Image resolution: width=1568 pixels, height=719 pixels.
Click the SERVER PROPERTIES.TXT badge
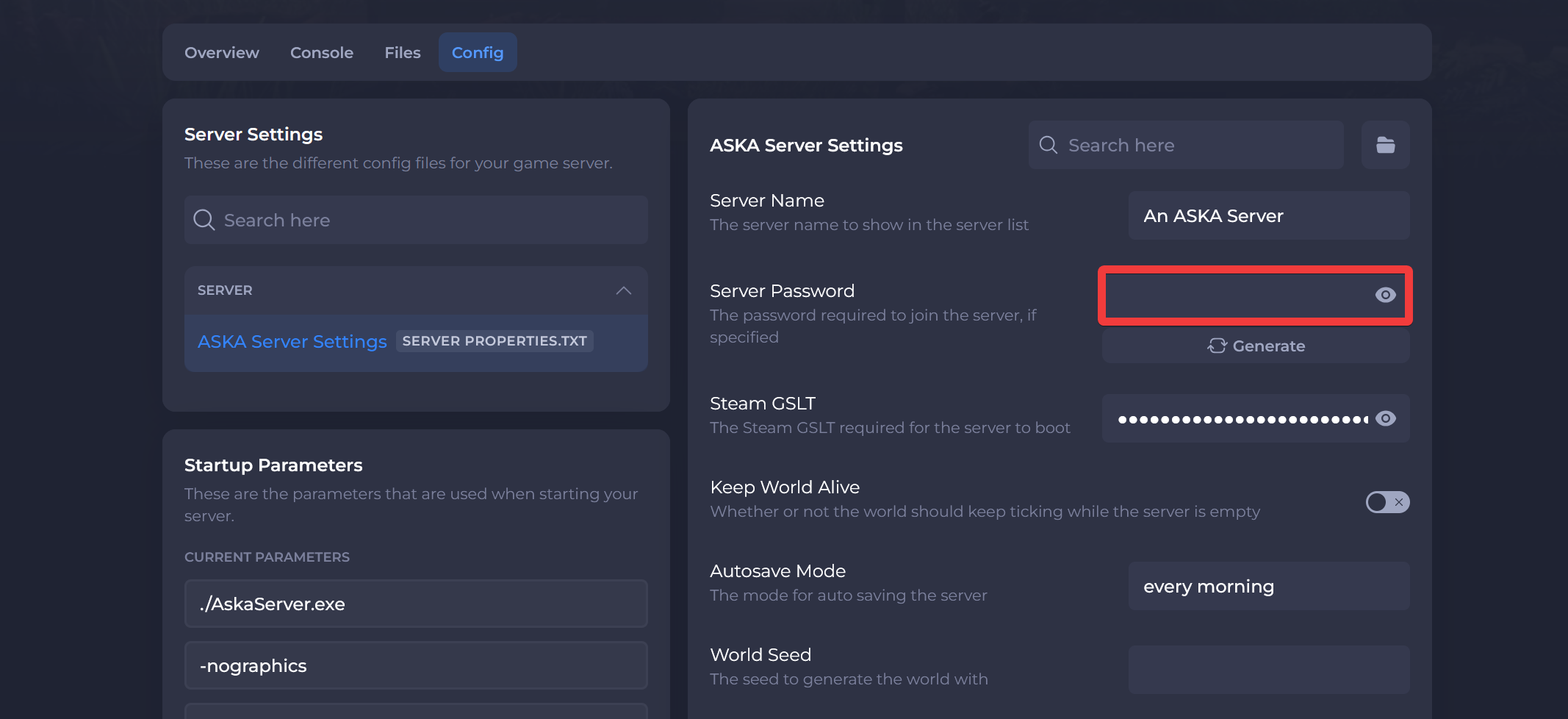pos(495,341)
